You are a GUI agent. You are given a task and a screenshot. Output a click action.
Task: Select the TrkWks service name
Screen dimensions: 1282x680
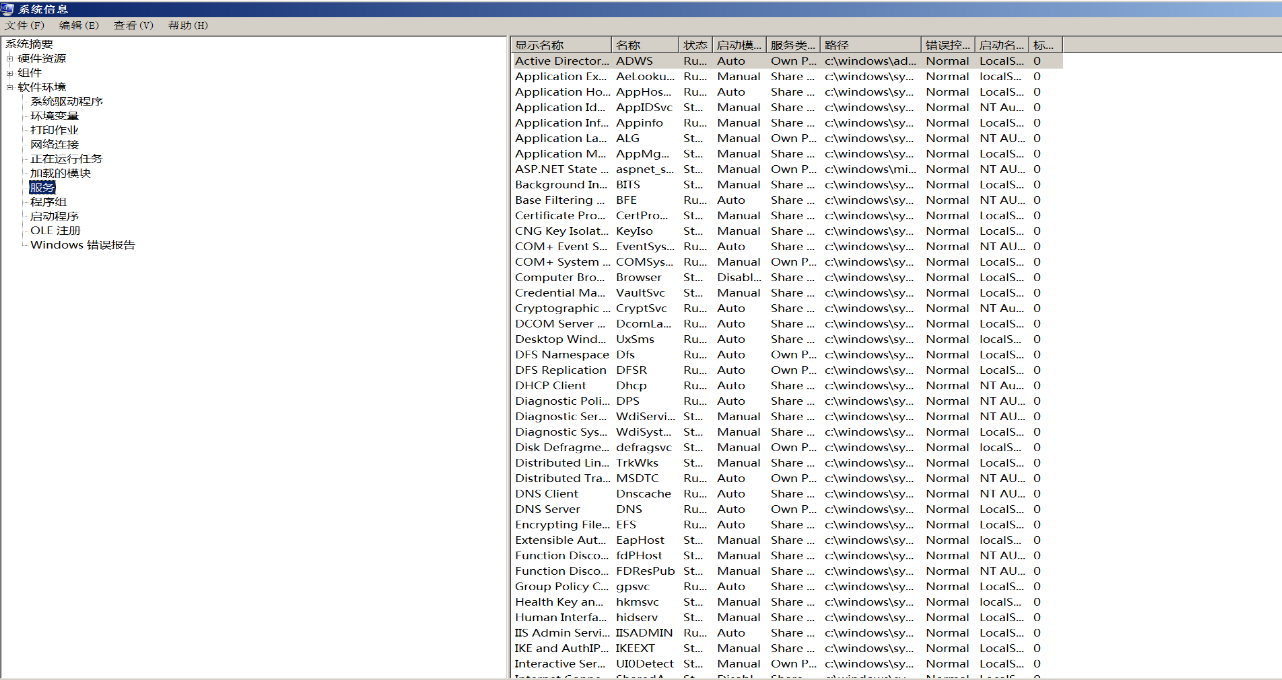point(637,463)
